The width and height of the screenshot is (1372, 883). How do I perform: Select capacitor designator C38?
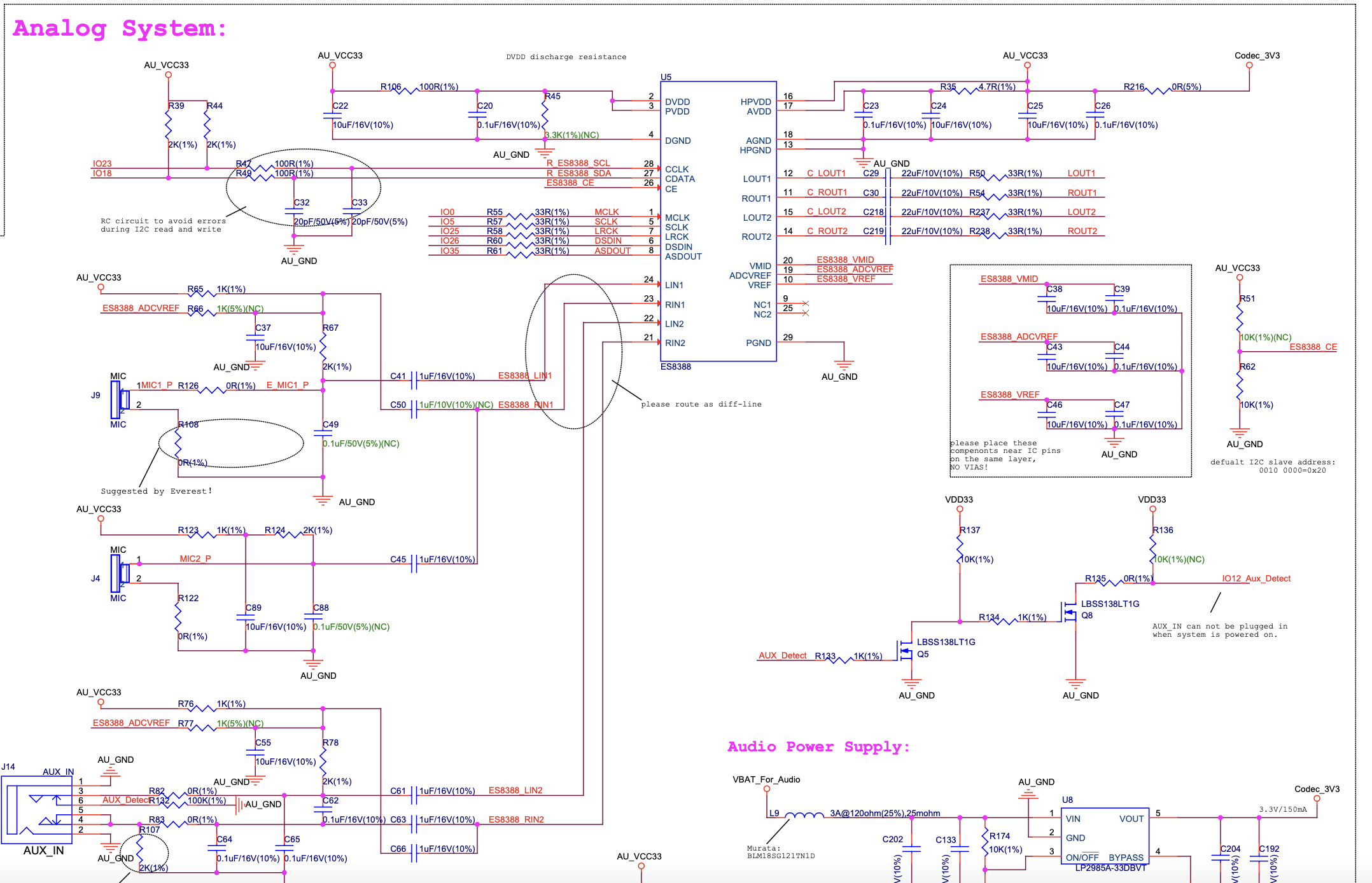(1054, 289)
